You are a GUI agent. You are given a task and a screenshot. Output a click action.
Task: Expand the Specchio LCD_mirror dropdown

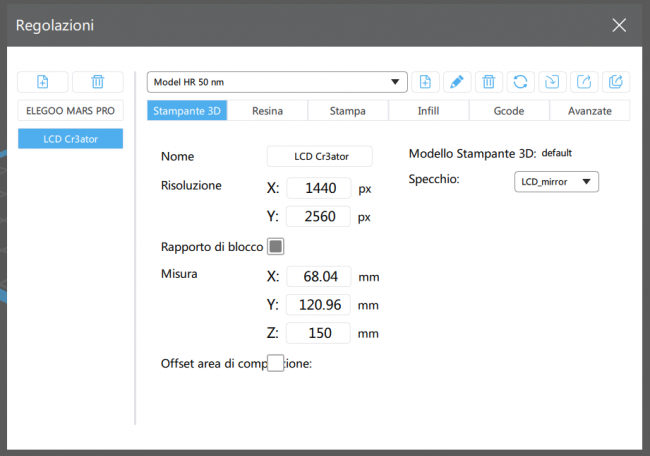pyautogui.click(x=555, y=181)
